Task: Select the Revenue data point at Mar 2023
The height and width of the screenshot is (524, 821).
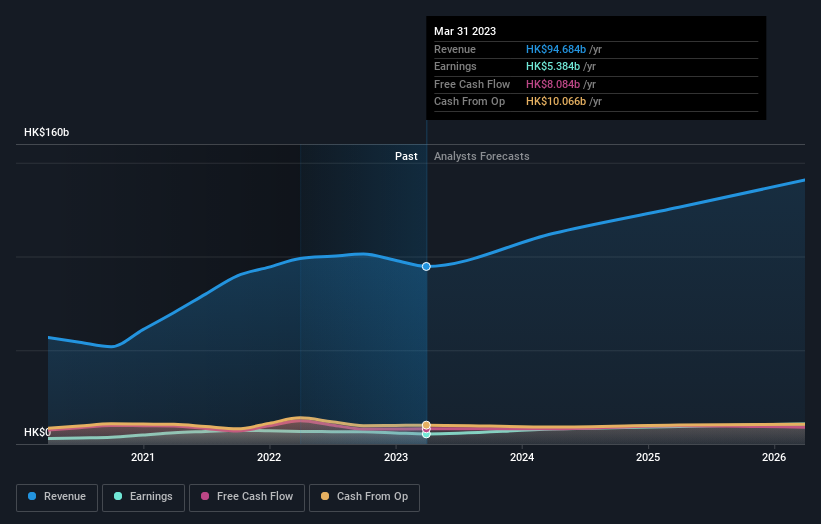Action: 426,266
